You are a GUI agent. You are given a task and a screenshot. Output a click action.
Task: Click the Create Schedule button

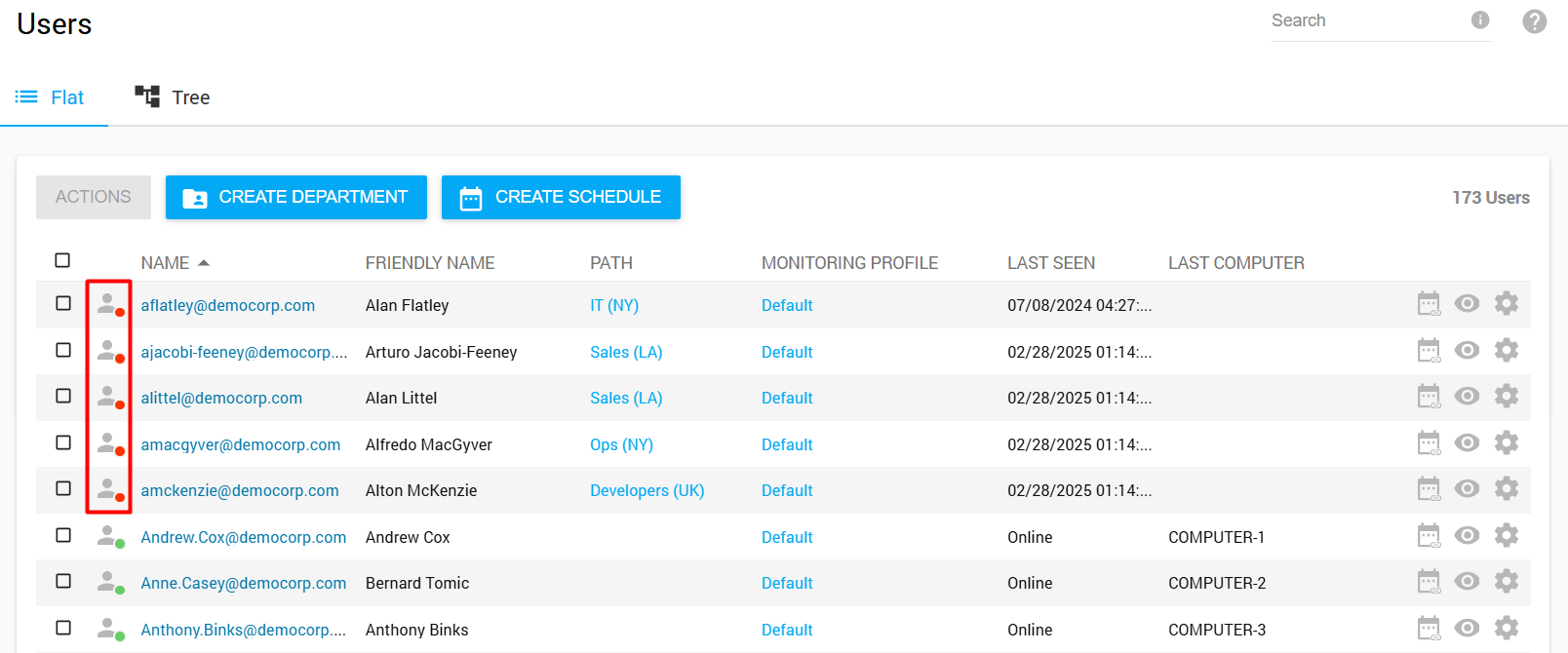click(561, 197)
